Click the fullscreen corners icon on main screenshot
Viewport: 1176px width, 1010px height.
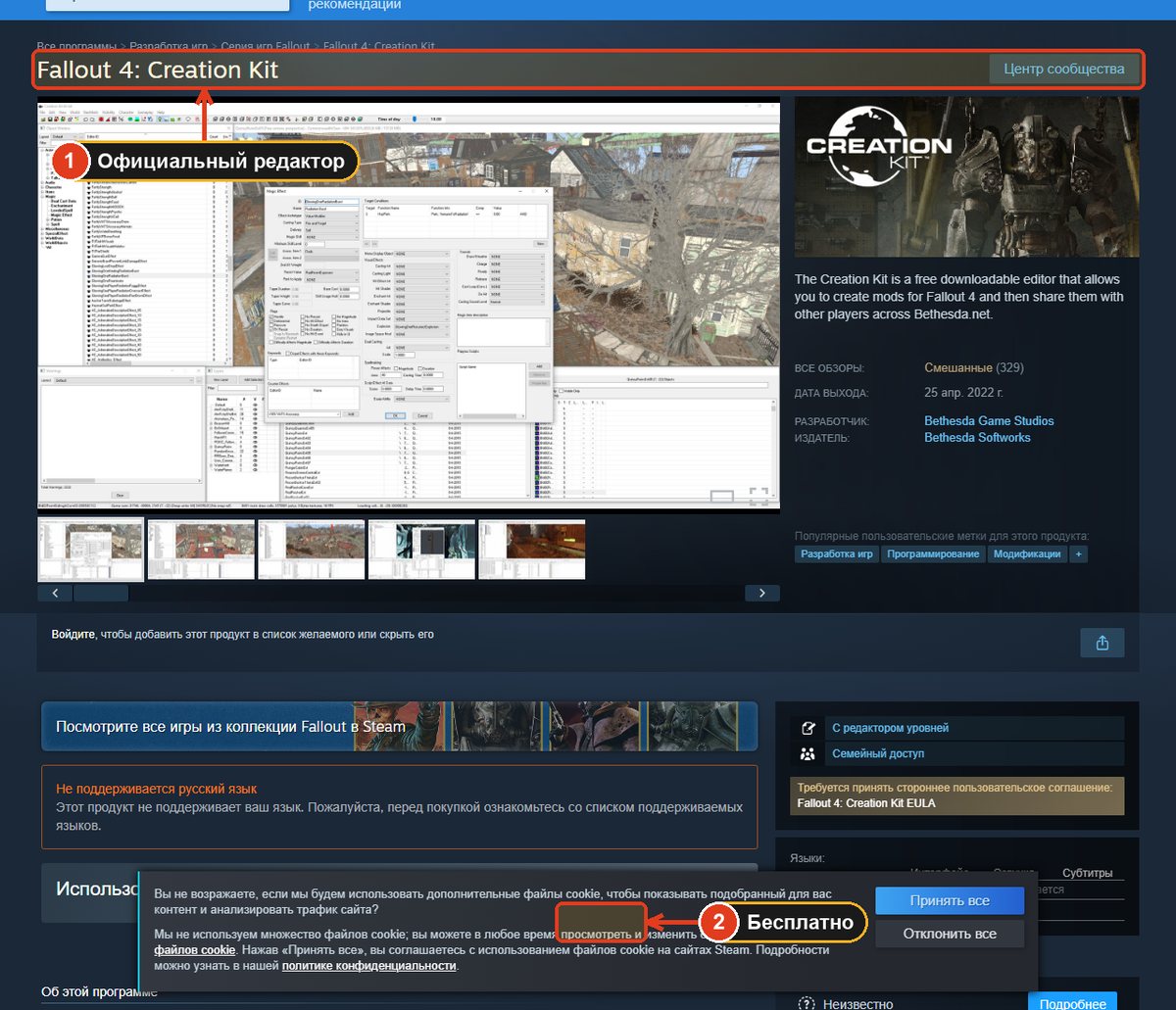(759, 496)
